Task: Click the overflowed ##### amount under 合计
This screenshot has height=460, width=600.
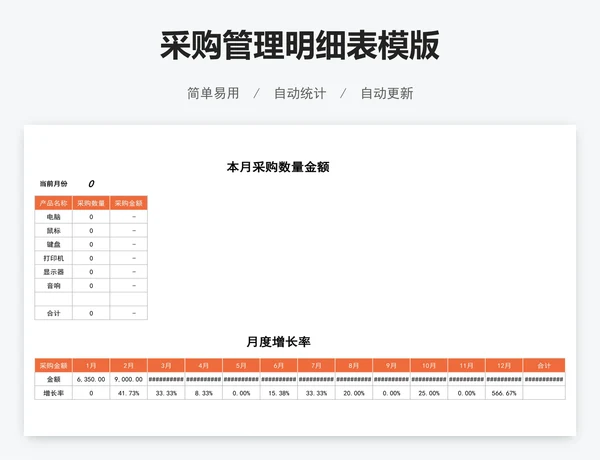Action: point(544,379)
